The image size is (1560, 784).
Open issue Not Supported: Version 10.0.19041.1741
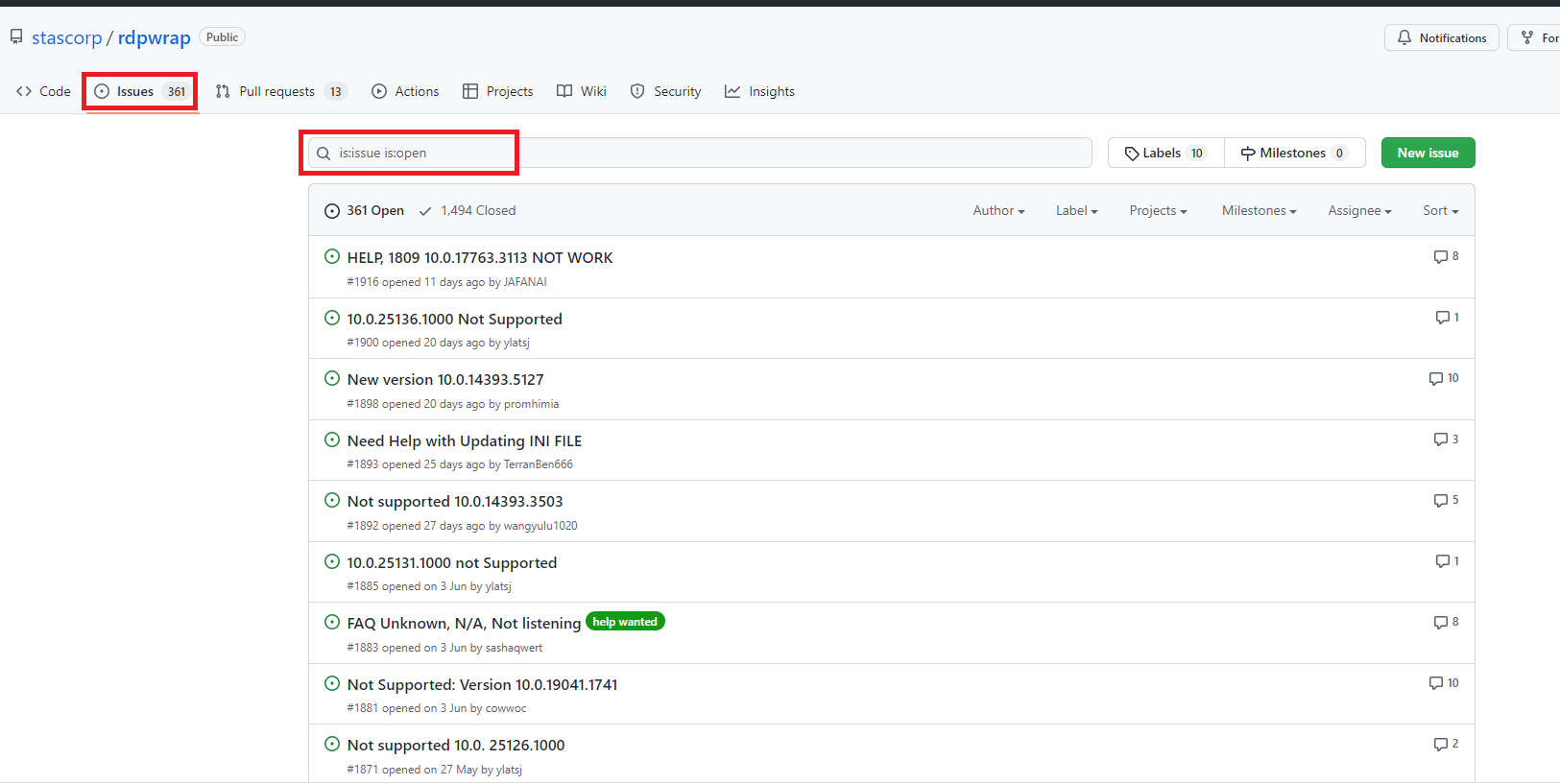(x=482, y=684)
